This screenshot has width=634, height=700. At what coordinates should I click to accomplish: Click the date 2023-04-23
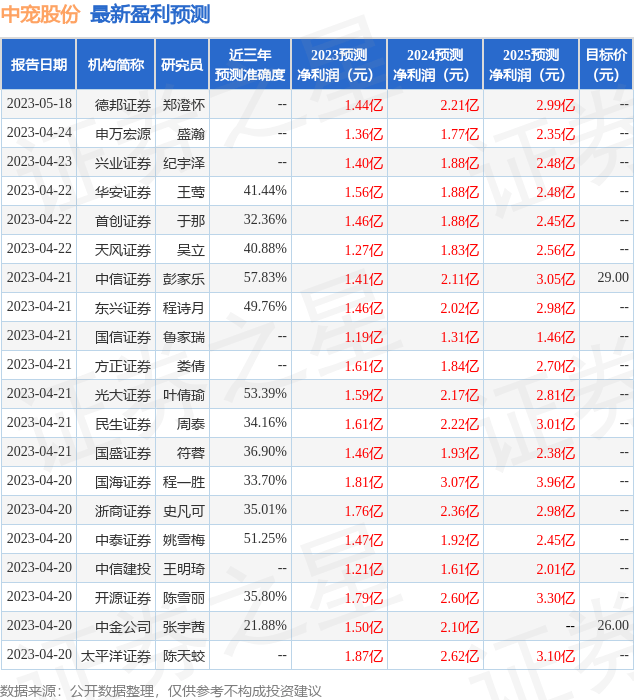tap(39, 162)
